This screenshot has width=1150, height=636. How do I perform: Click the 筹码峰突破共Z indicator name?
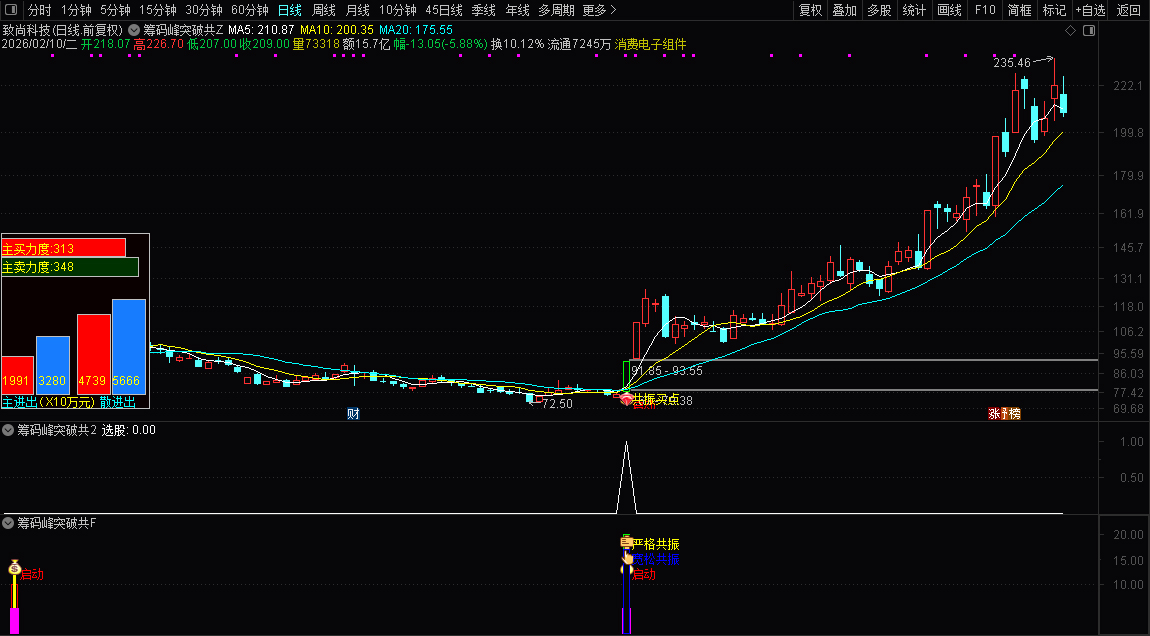click(183, 30)
